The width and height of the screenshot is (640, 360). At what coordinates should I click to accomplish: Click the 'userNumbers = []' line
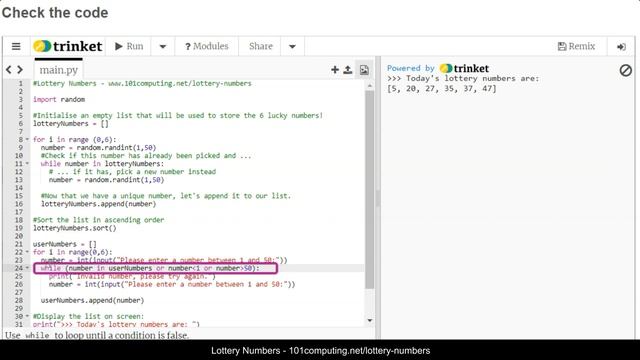(x=65, y=244)
